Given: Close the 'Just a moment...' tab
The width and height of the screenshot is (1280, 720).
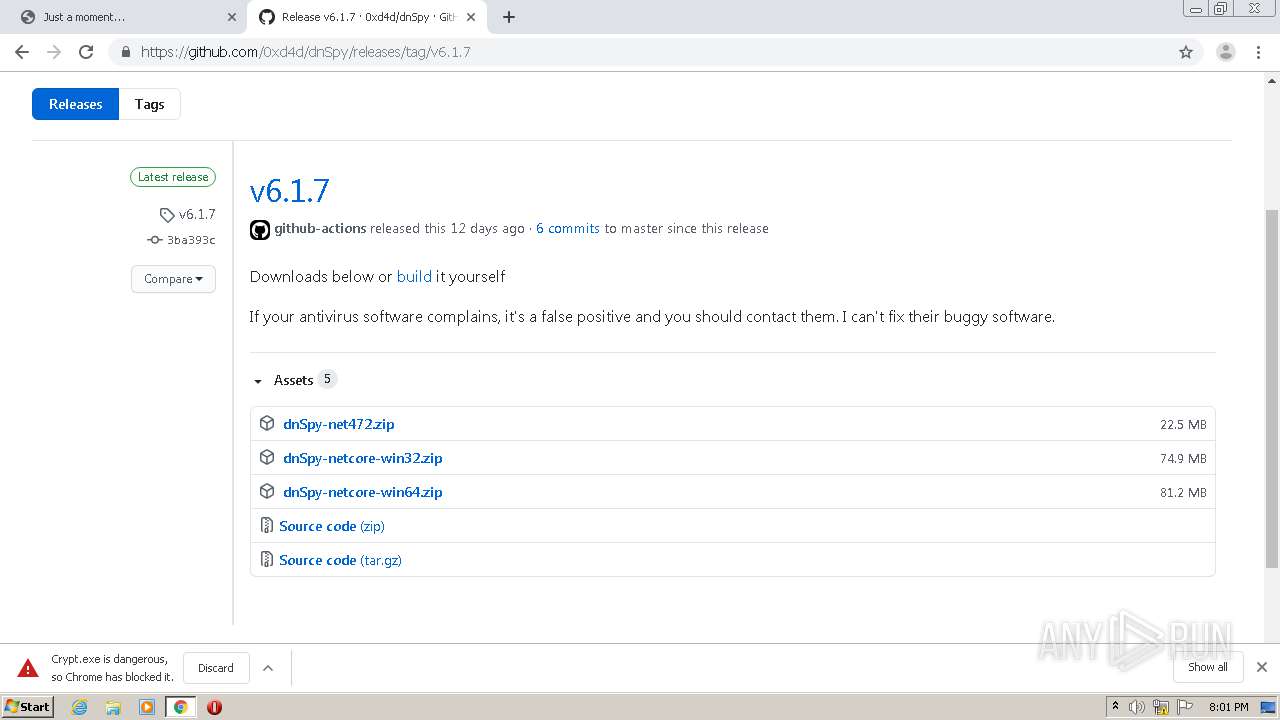Looking at the screenshot, I should (x=232, y=17).
